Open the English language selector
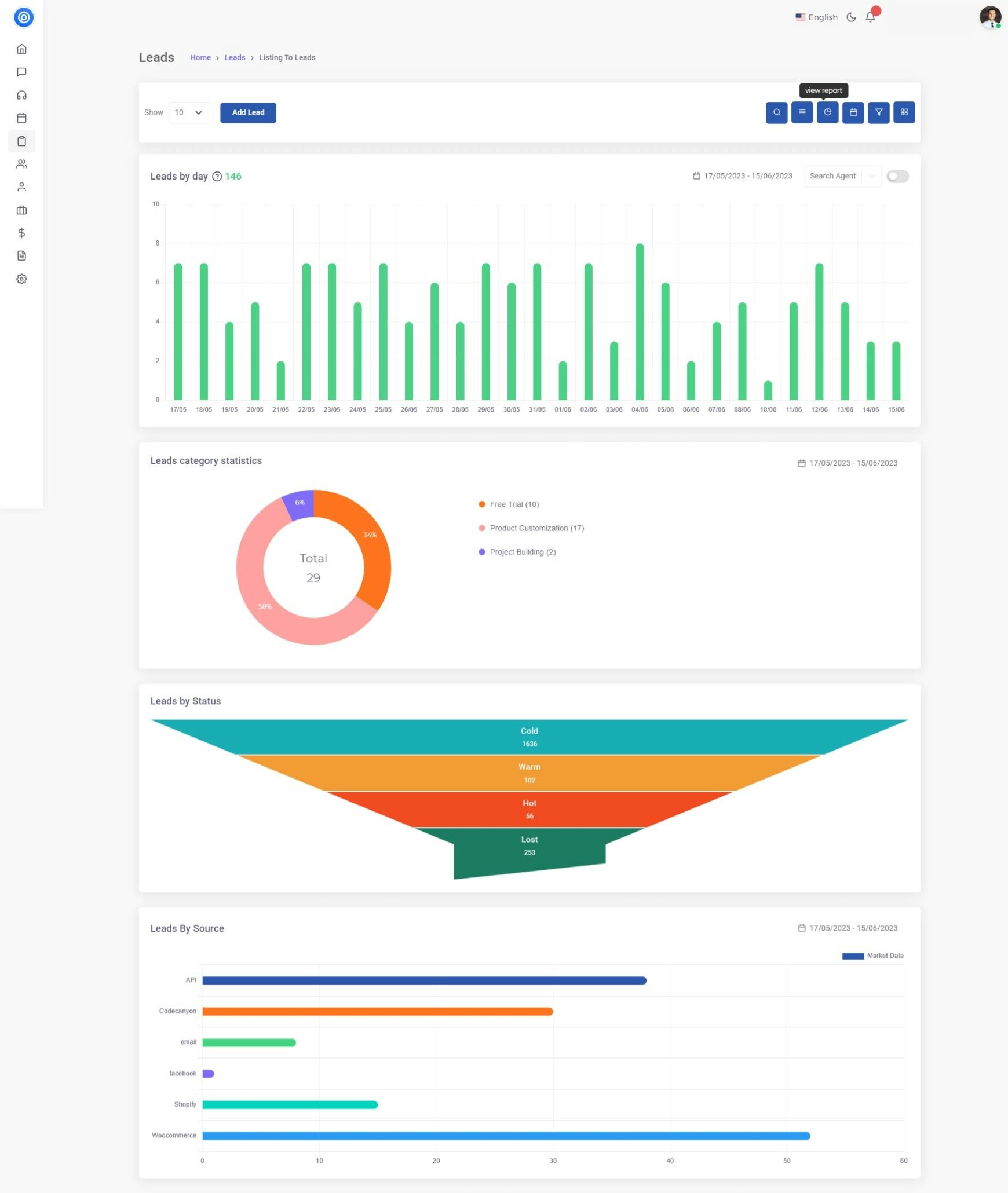 pyautogui.click(x=816, y=17)
